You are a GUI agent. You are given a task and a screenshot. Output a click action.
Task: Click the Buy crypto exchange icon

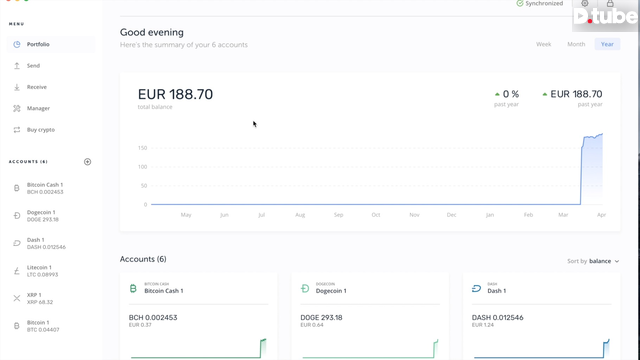[x=17, y=130]
